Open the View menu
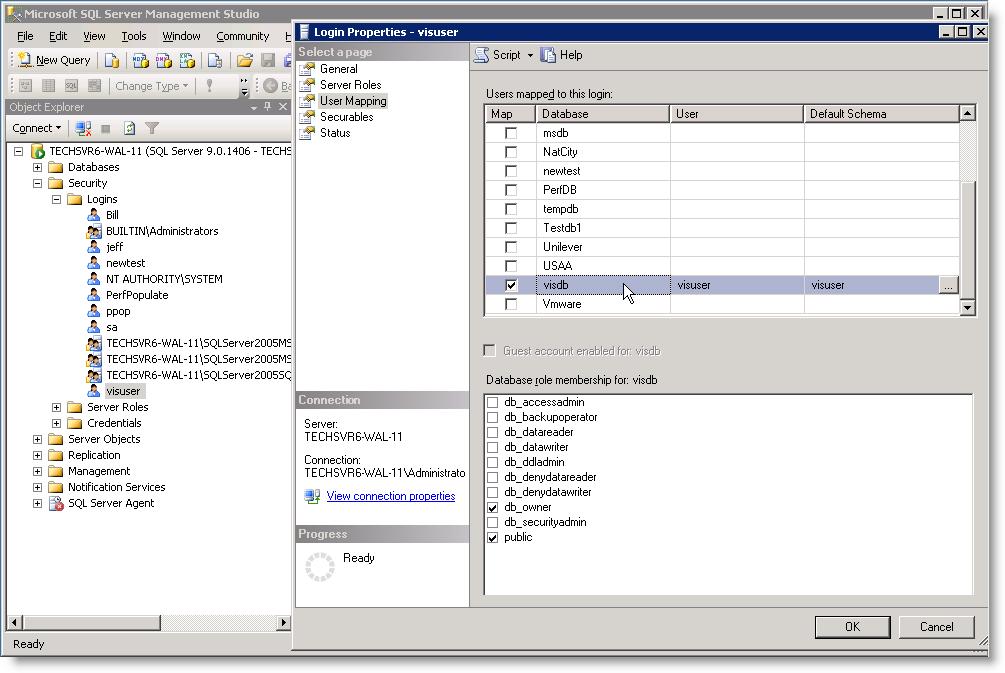1005x673 pixels. click(94, 37)
